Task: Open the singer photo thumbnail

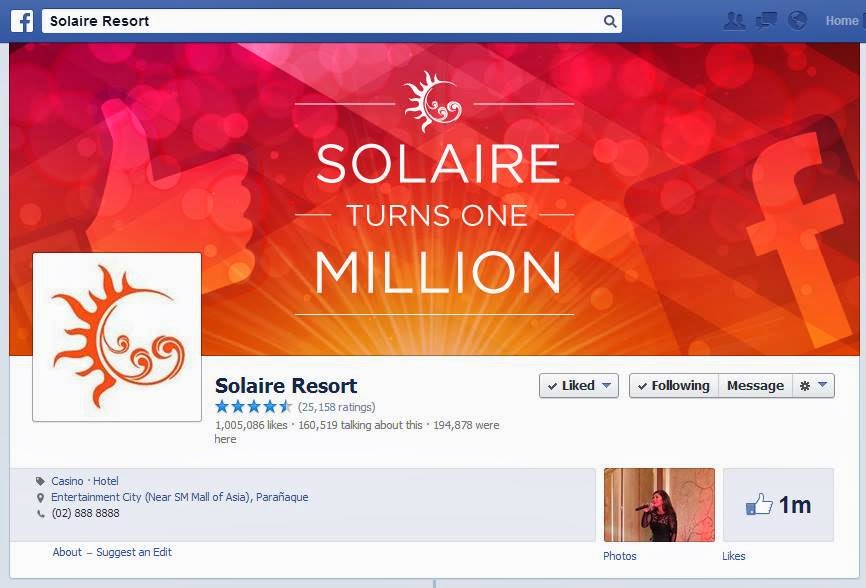Action: (659, 505)
